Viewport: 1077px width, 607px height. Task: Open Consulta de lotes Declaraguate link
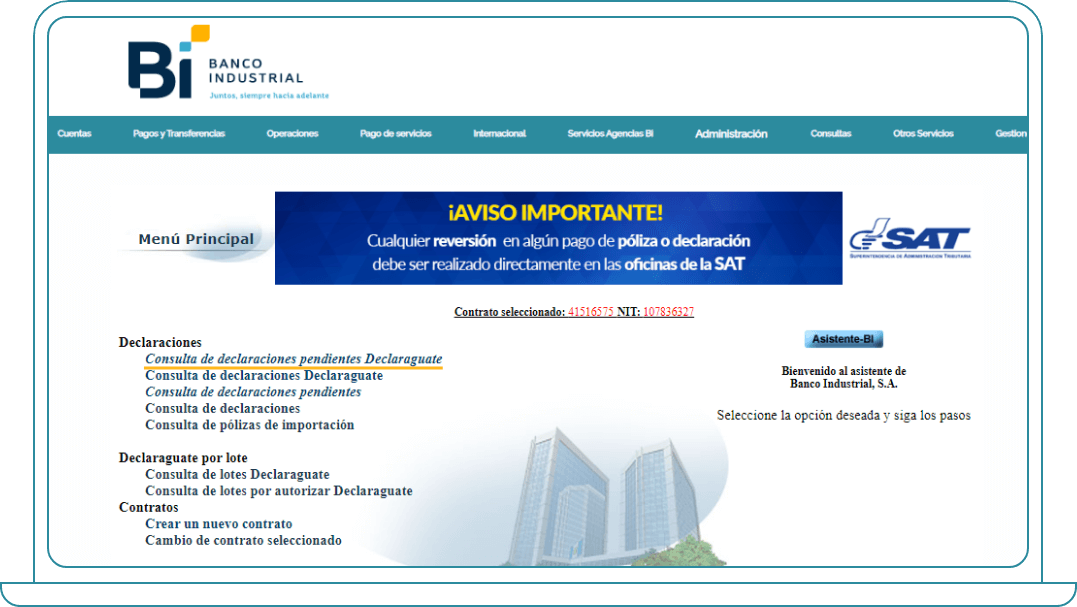tap(237, 474)
